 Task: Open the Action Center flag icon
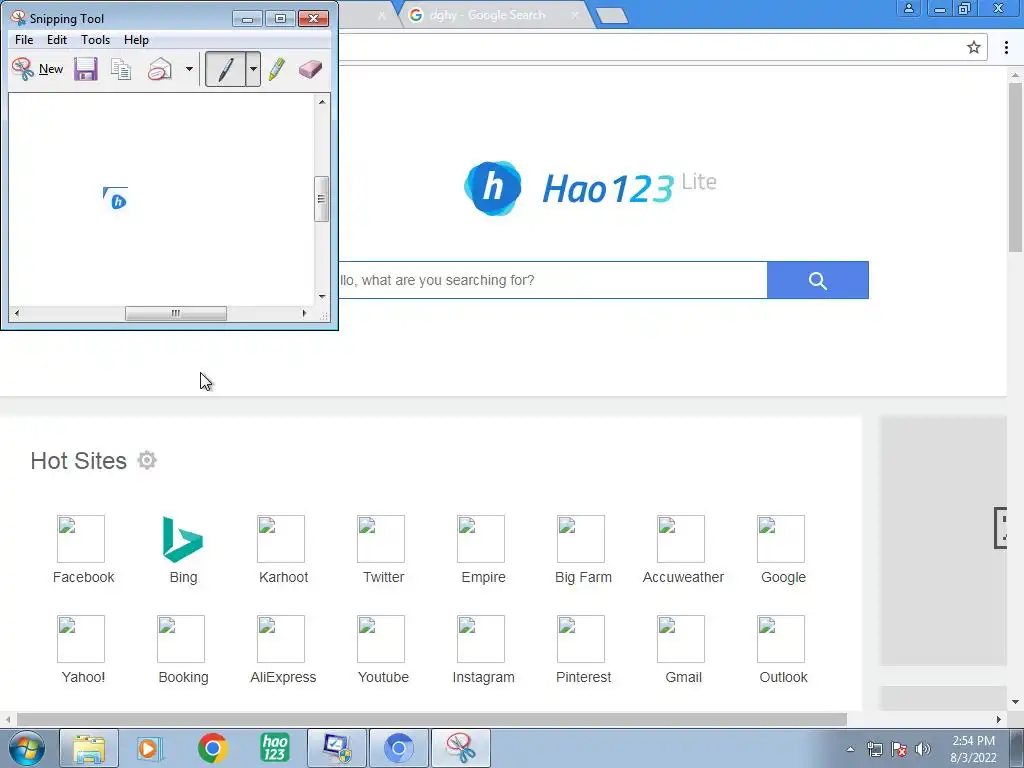(899, 749)
